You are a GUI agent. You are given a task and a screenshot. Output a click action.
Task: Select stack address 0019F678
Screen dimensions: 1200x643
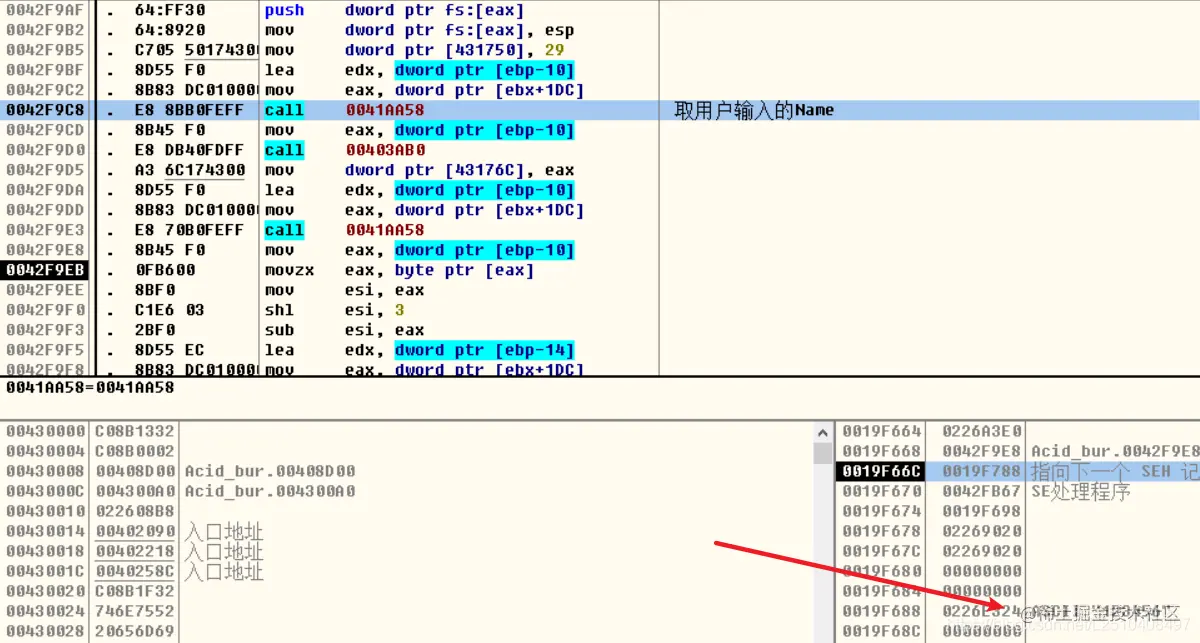(882, 531)
